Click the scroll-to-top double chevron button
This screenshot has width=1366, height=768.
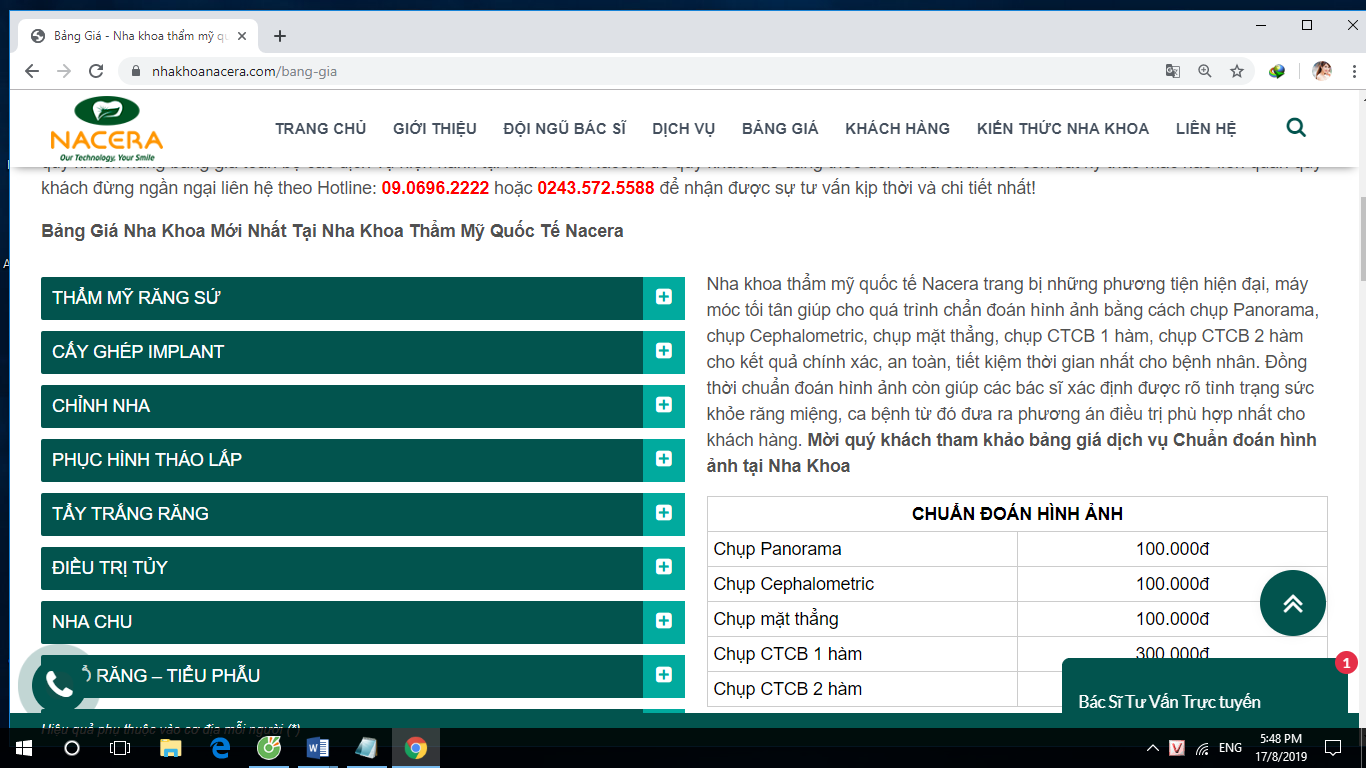[1292, 603]
